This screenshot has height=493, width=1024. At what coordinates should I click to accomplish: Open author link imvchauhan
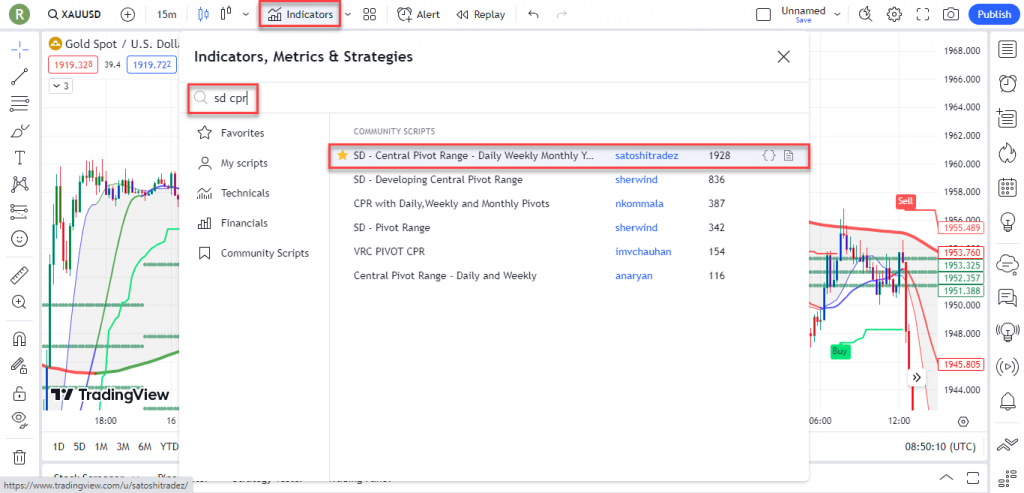pos(643,251)
